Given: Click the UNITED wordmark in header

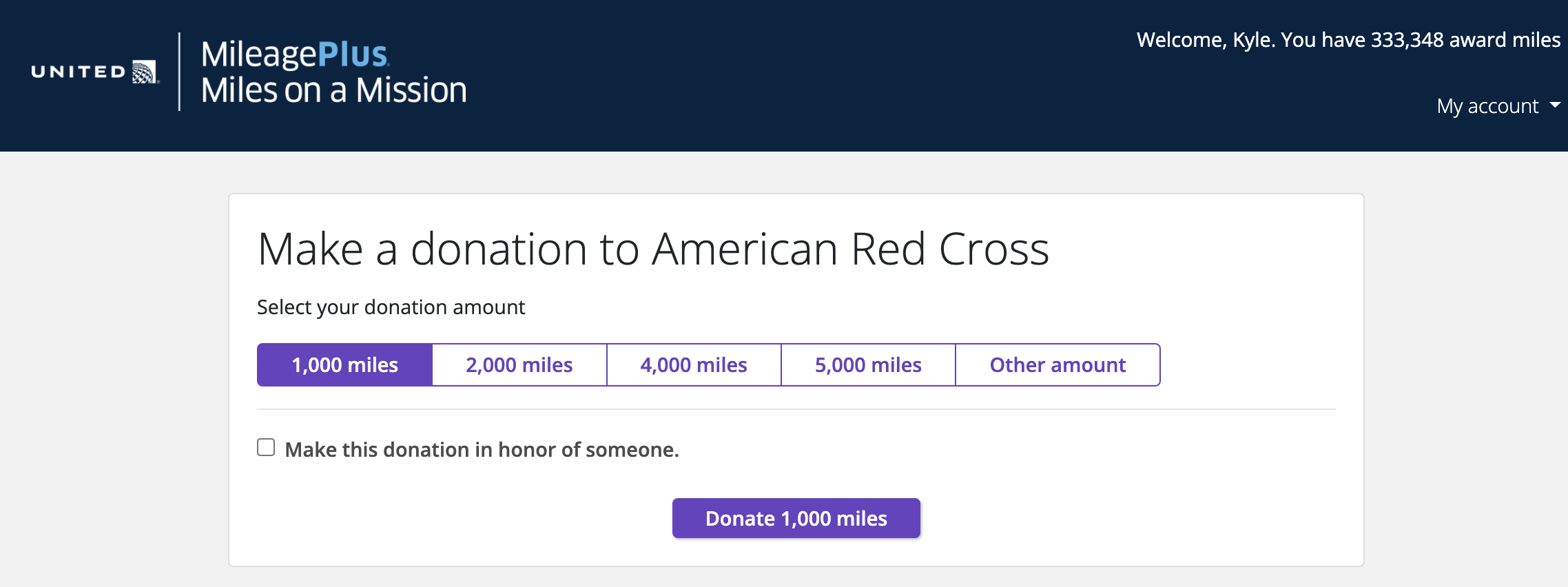Looking at the screenshot, I should pyautogui.click(x=79, y=72).
